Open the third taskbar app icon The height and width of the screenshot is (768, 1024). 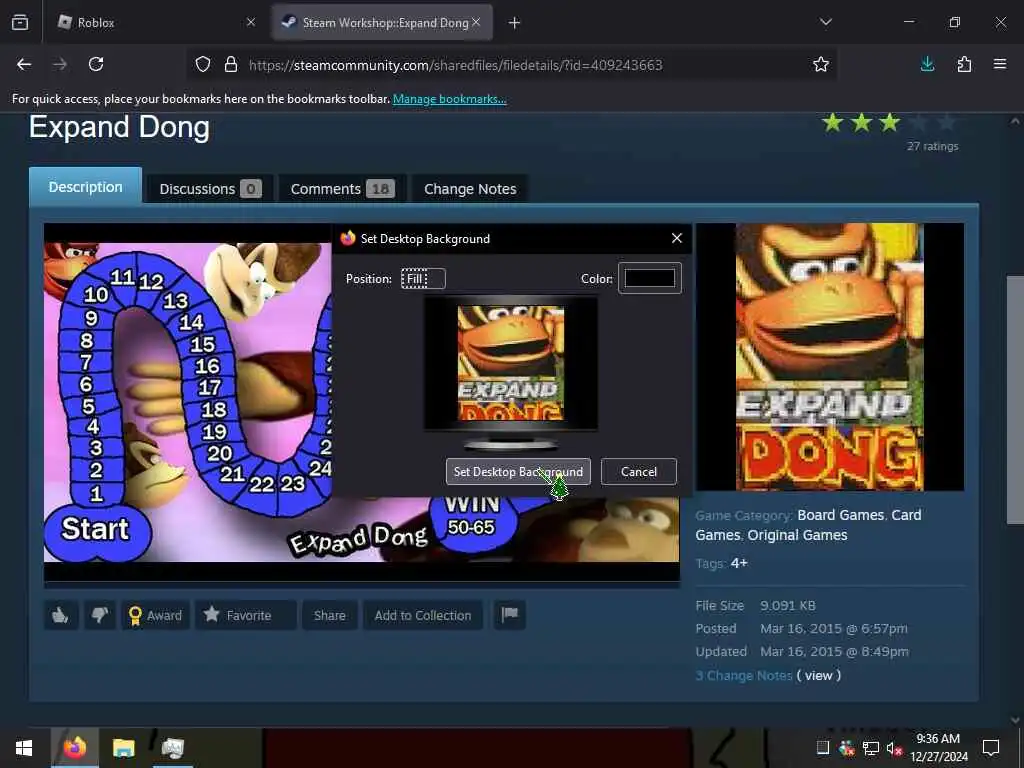coord(173,748)
